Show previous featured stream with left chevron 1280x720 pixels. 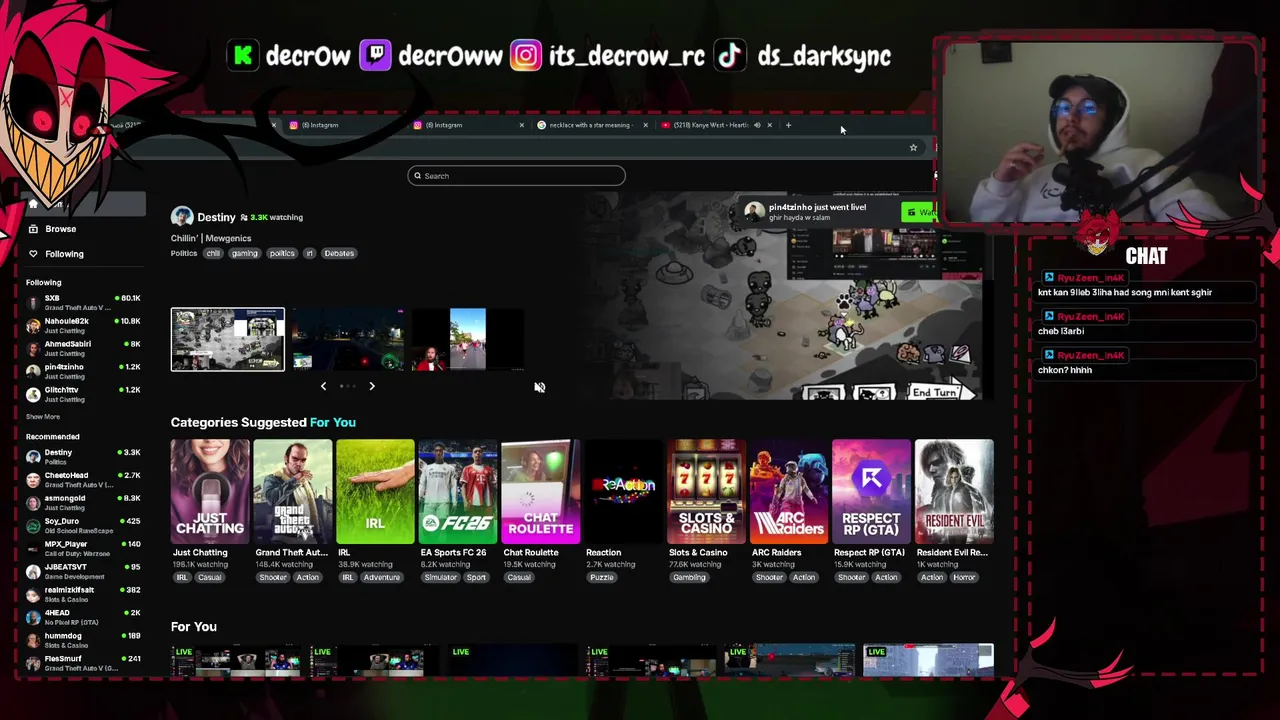323,386
